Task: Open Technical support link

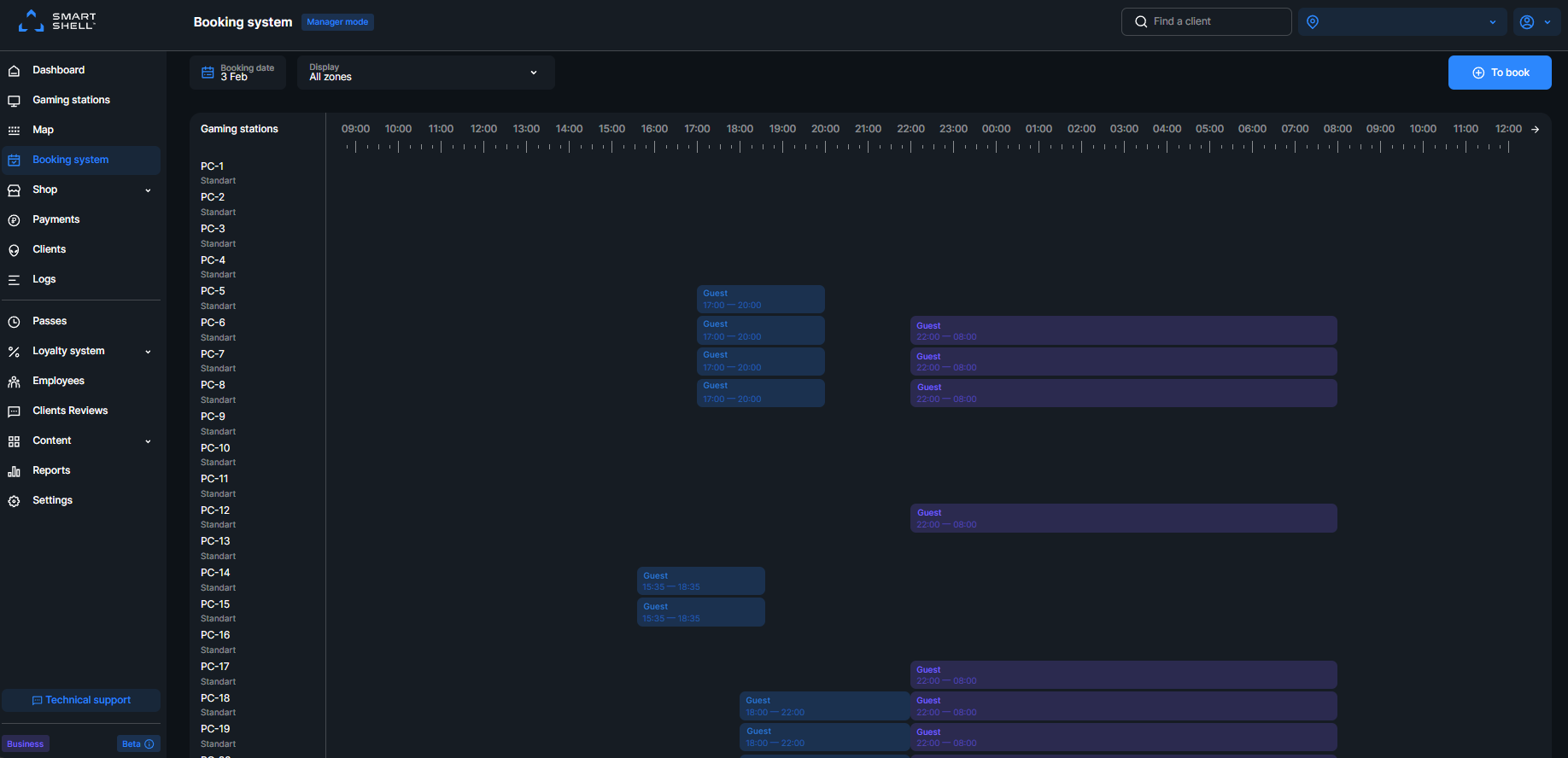Action: [81, 700]
